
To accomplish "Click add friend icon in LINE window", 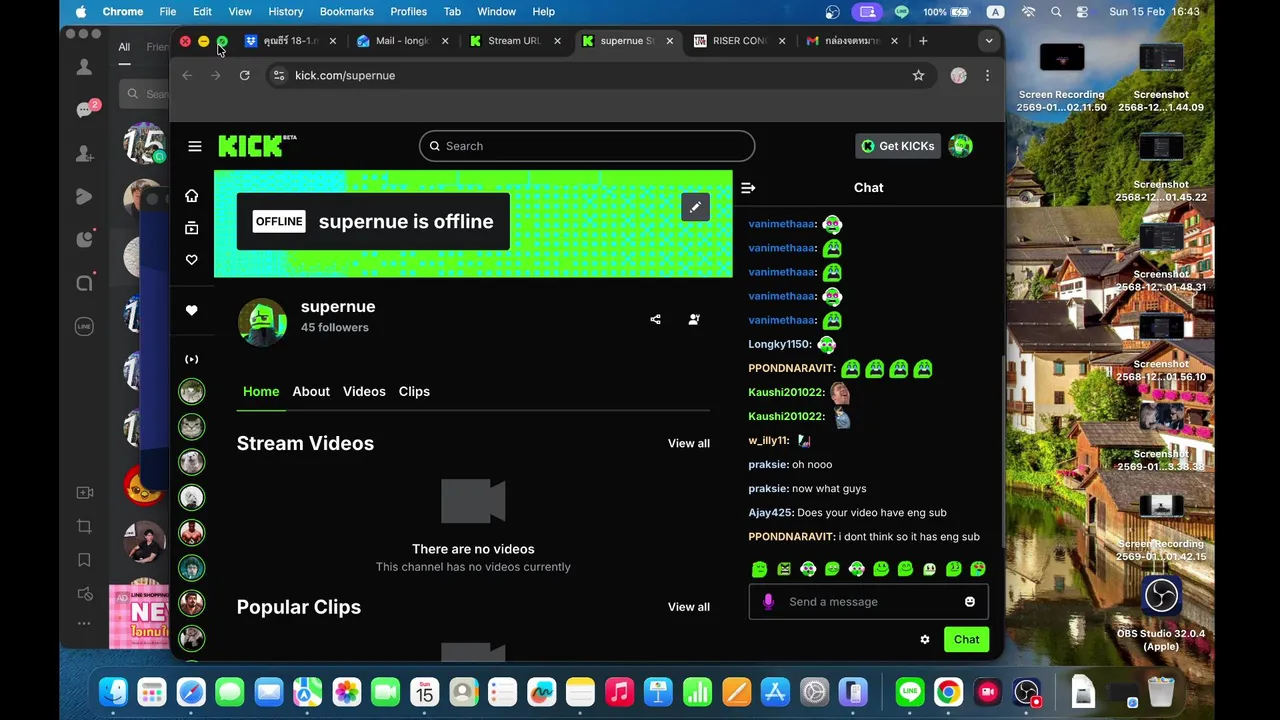I will 85,154.
